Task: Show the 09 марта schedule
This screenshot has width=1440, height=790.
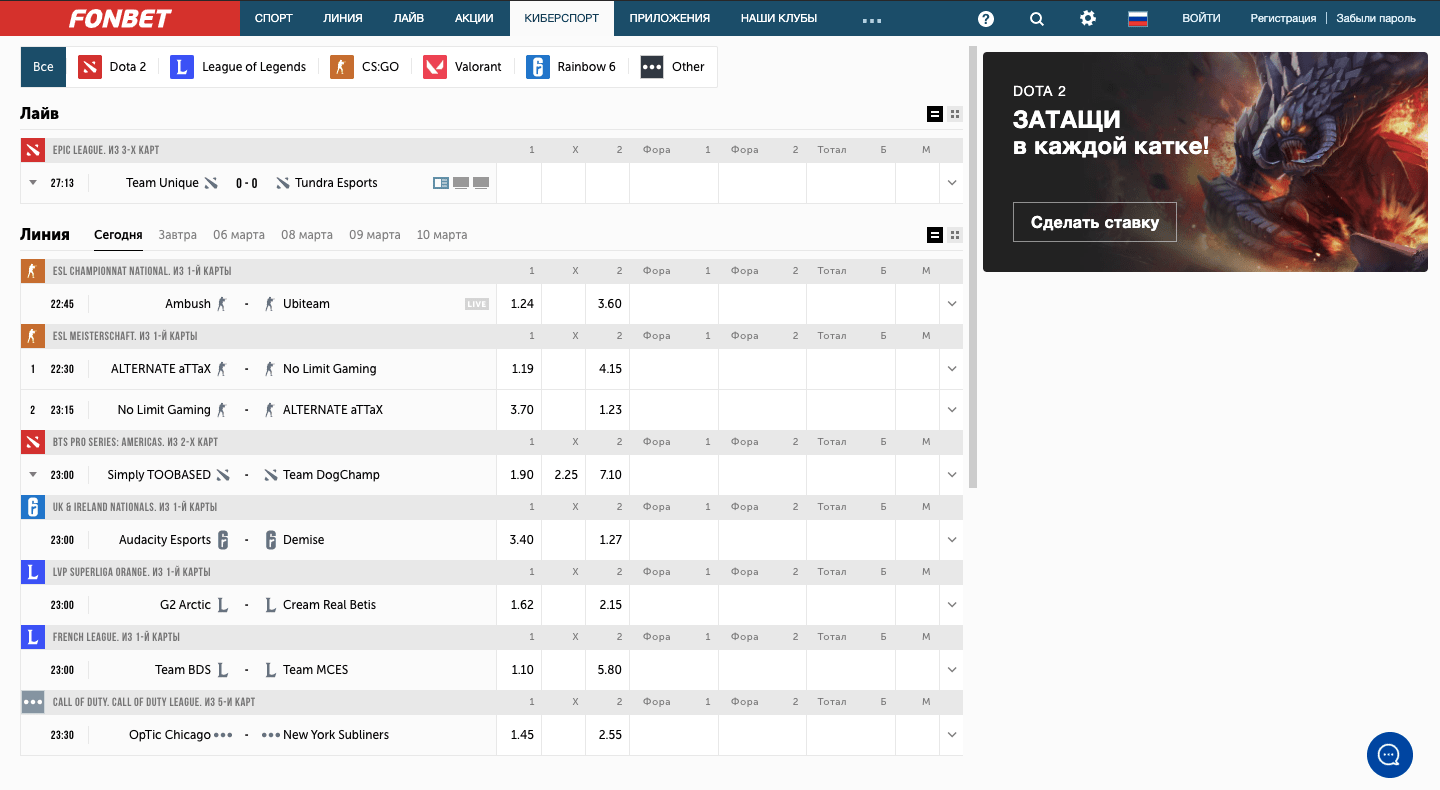Action: 375,235
